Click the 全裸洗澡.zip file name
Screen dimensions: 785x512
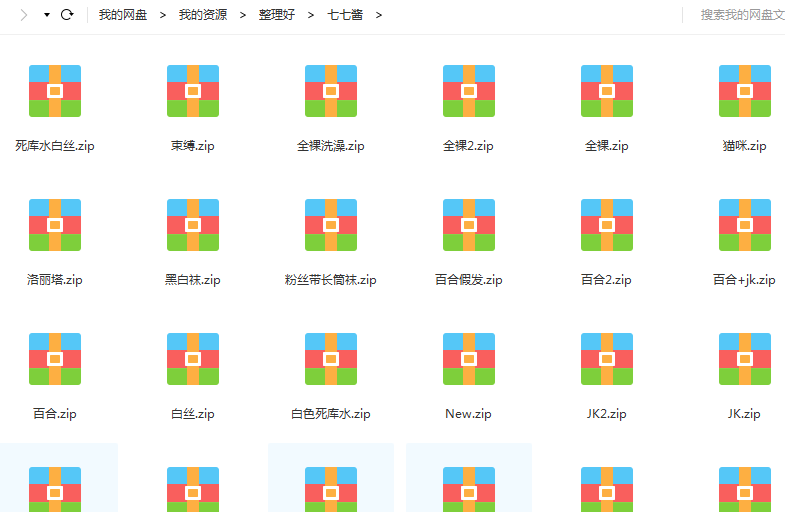[x=331, y=146]
